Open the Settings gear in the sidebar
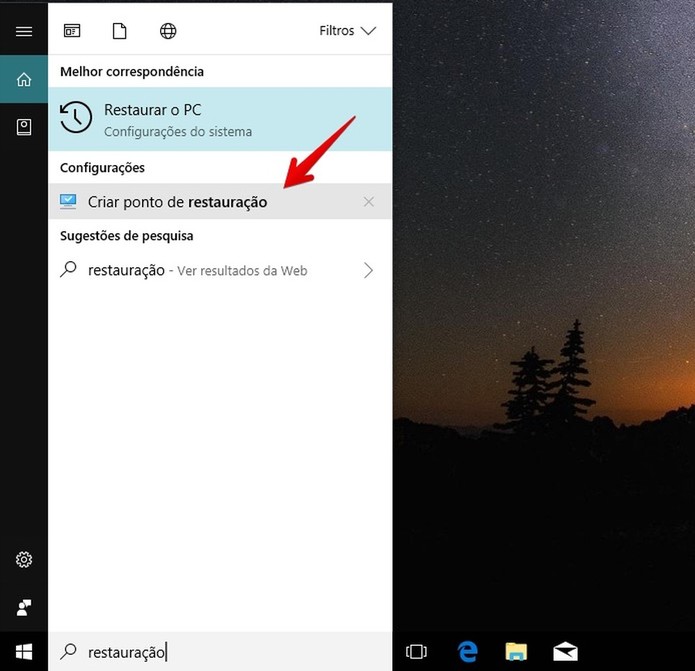 (x=24, y=560)
